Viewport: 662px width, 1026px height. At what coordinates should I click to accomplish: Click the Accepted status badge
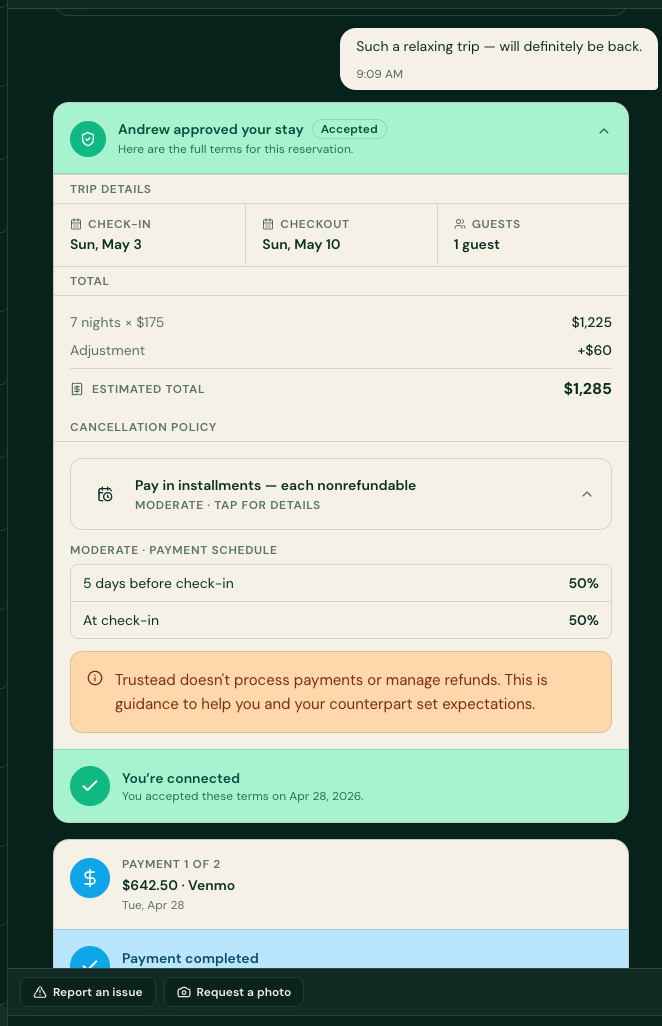(x=349, y=129)
